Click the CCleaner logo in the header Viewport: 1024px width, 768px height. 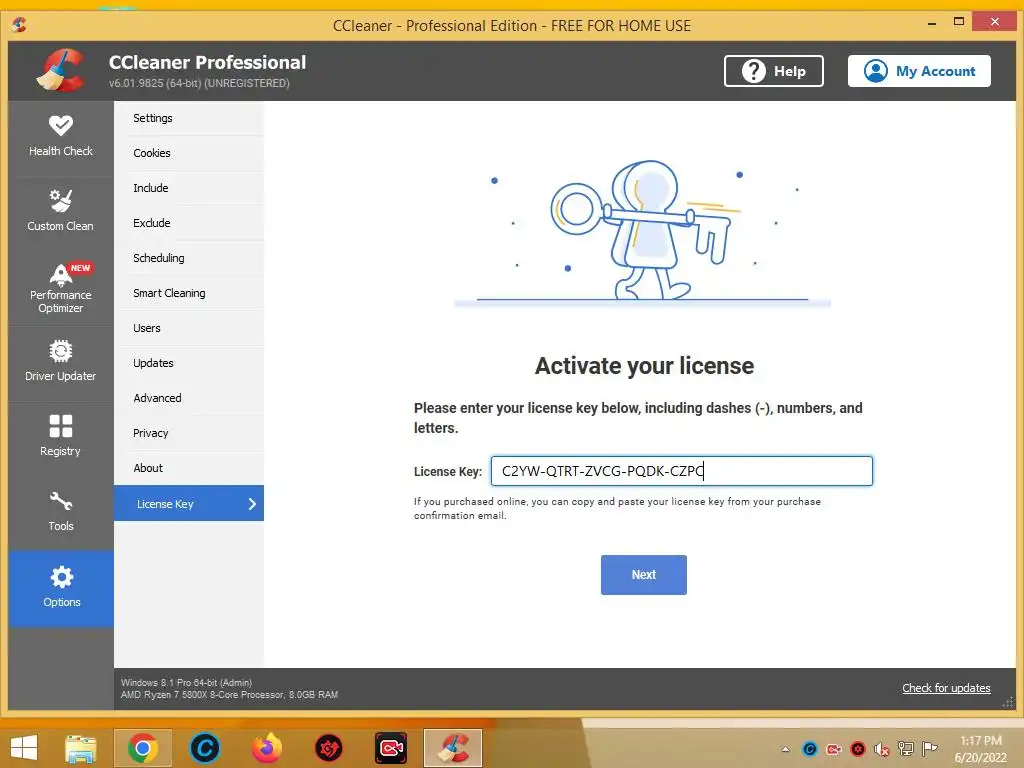(61, 71)
